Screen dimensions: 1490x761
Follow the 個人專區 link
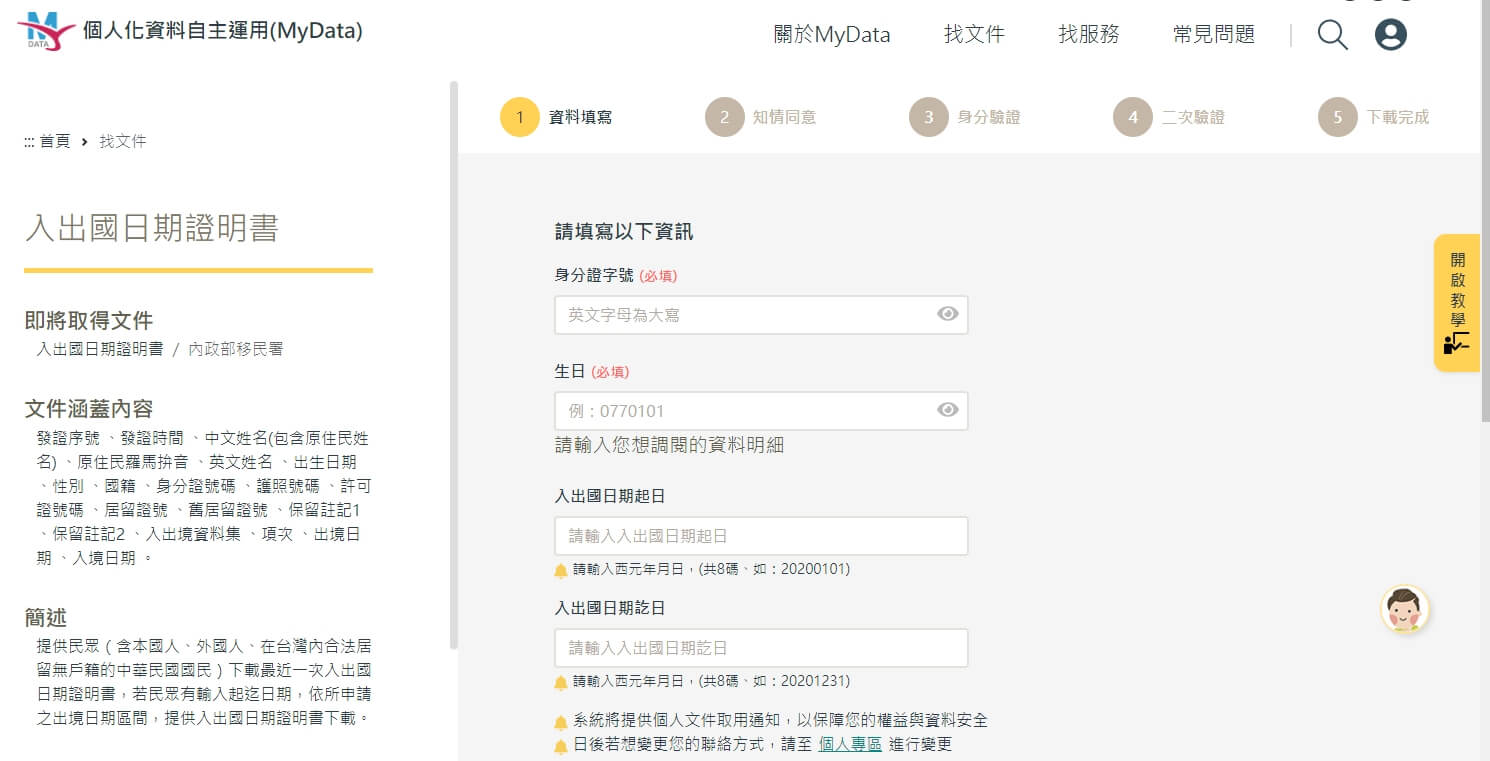pos(850,744)
